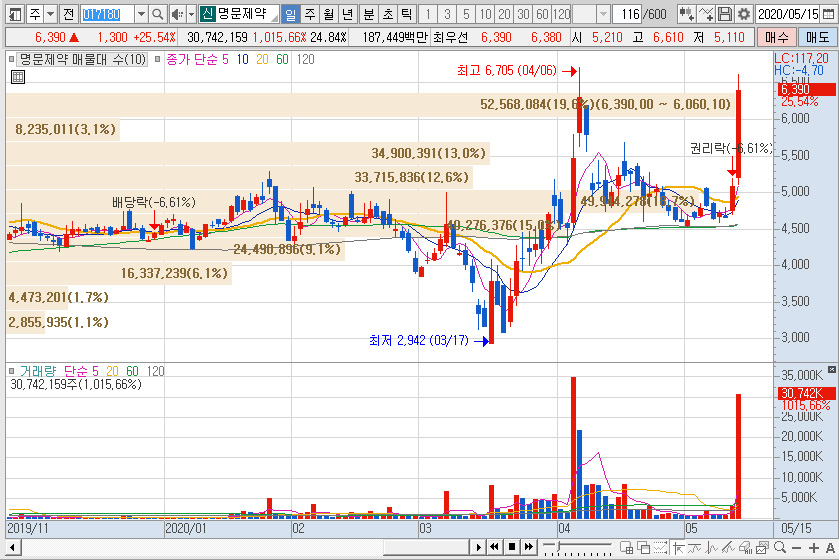Click the stop playback button
Viewport: 839px width, 560px height.
(512, 547)
